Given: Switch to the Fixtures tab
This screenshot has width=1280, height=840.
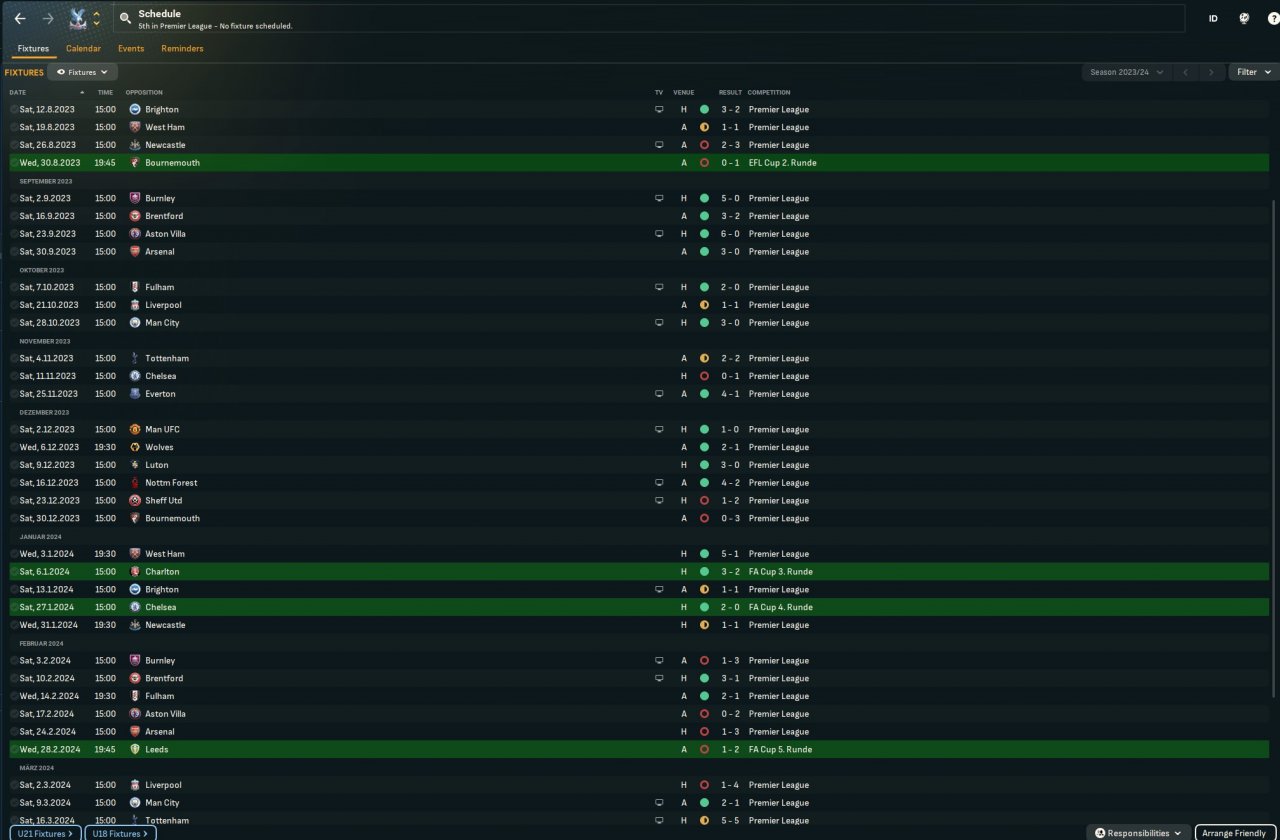Looking at the screenshot, I should (x=33, y=49).
